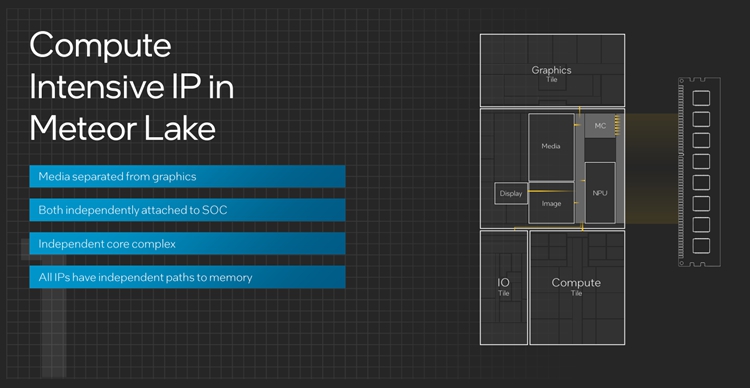Select 'Independent core complex' bar
750x388 pixels.
(x=187, y=244)
